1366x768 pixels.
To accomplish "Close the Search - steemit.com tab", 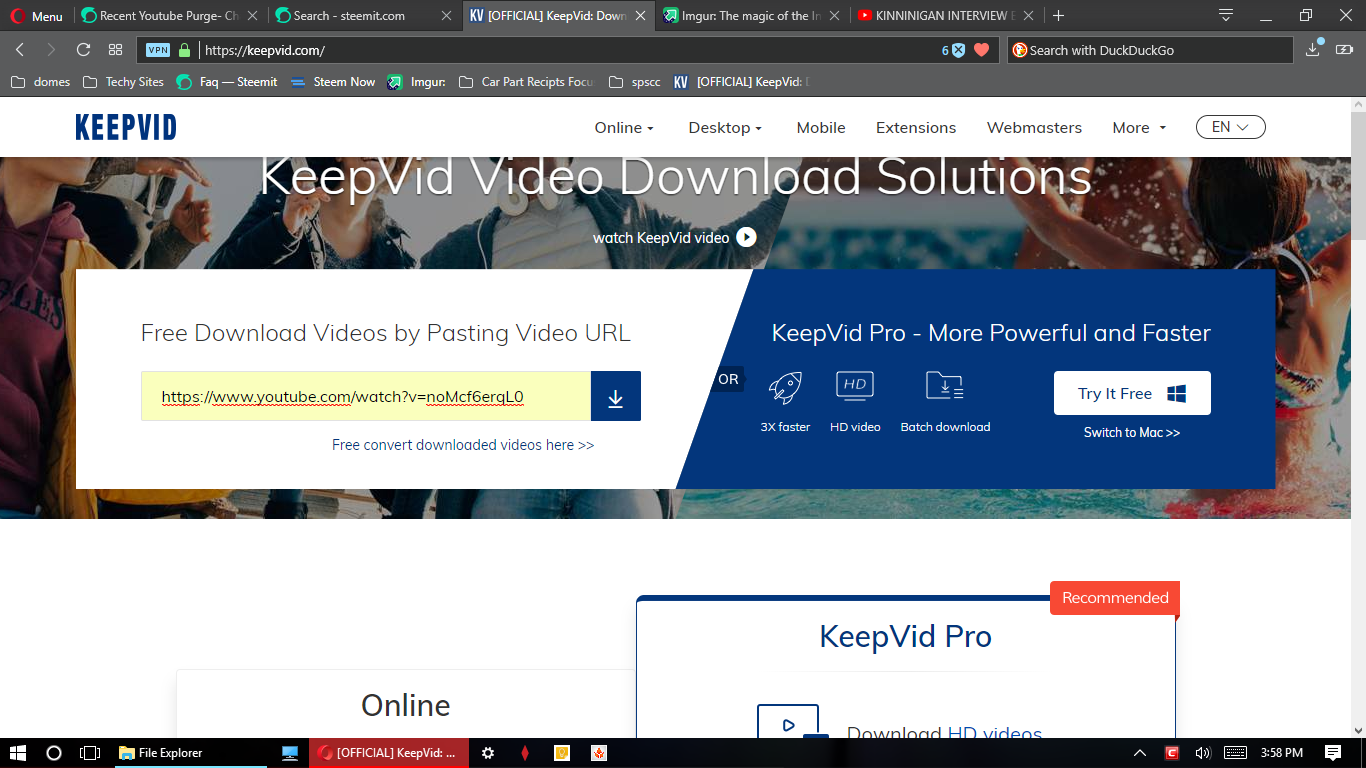I will [447, 16].
